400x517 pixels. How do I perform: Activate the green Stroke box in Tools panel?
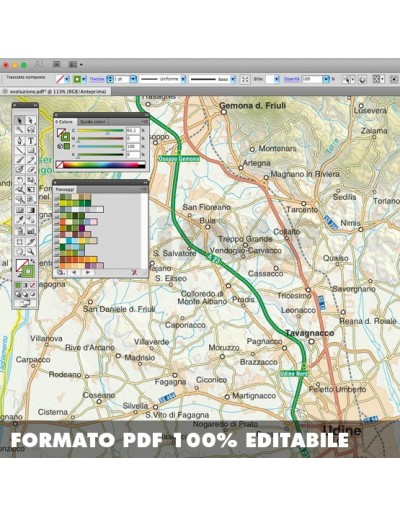[28, 271]
